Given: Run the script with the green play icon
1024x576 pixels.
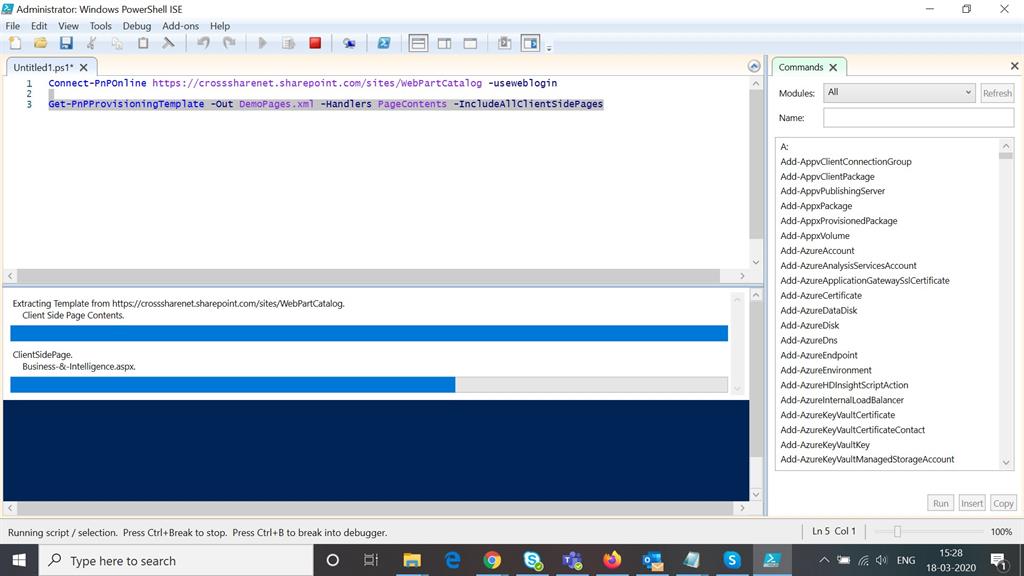Looking at the screenshot, I should (x=263, y=43).
